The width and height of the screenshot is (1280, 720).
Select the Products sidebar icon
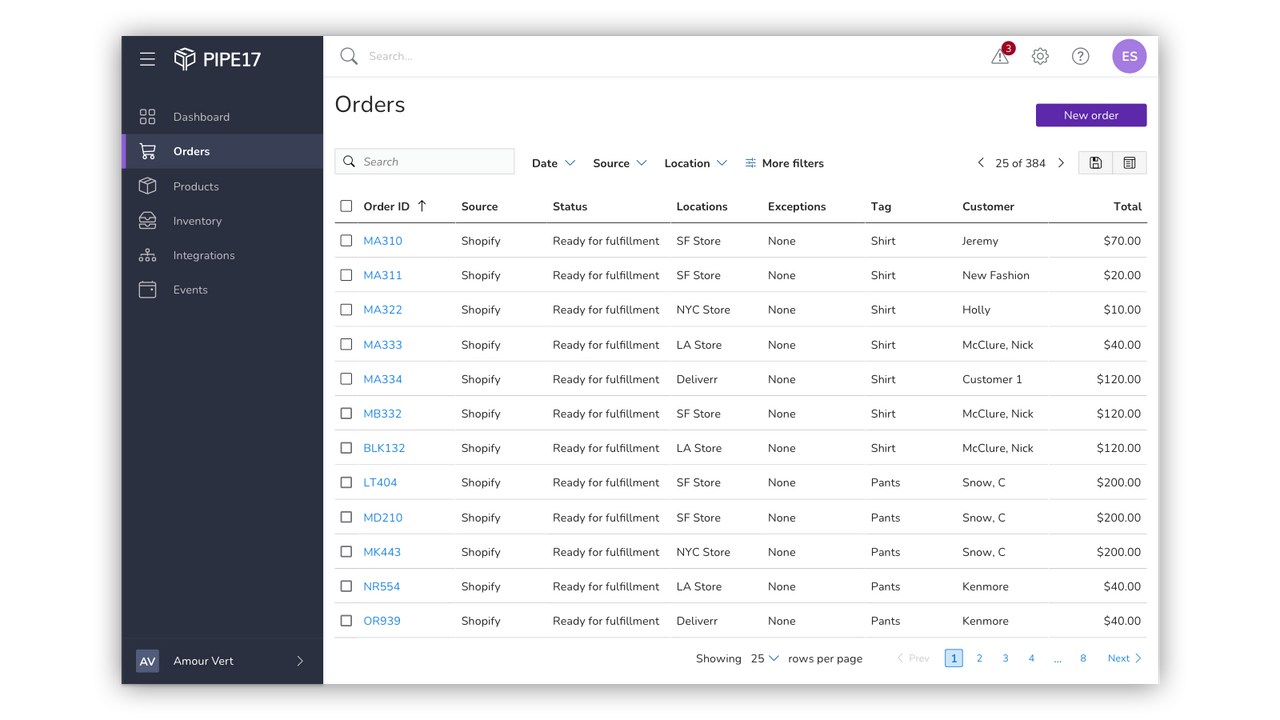point(147,186)
